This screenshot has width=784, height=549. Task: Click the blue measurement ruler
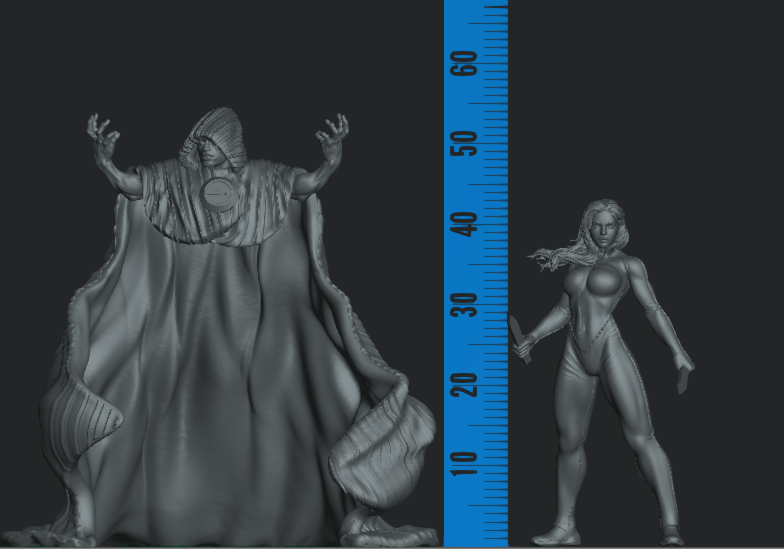coord(476,274)
